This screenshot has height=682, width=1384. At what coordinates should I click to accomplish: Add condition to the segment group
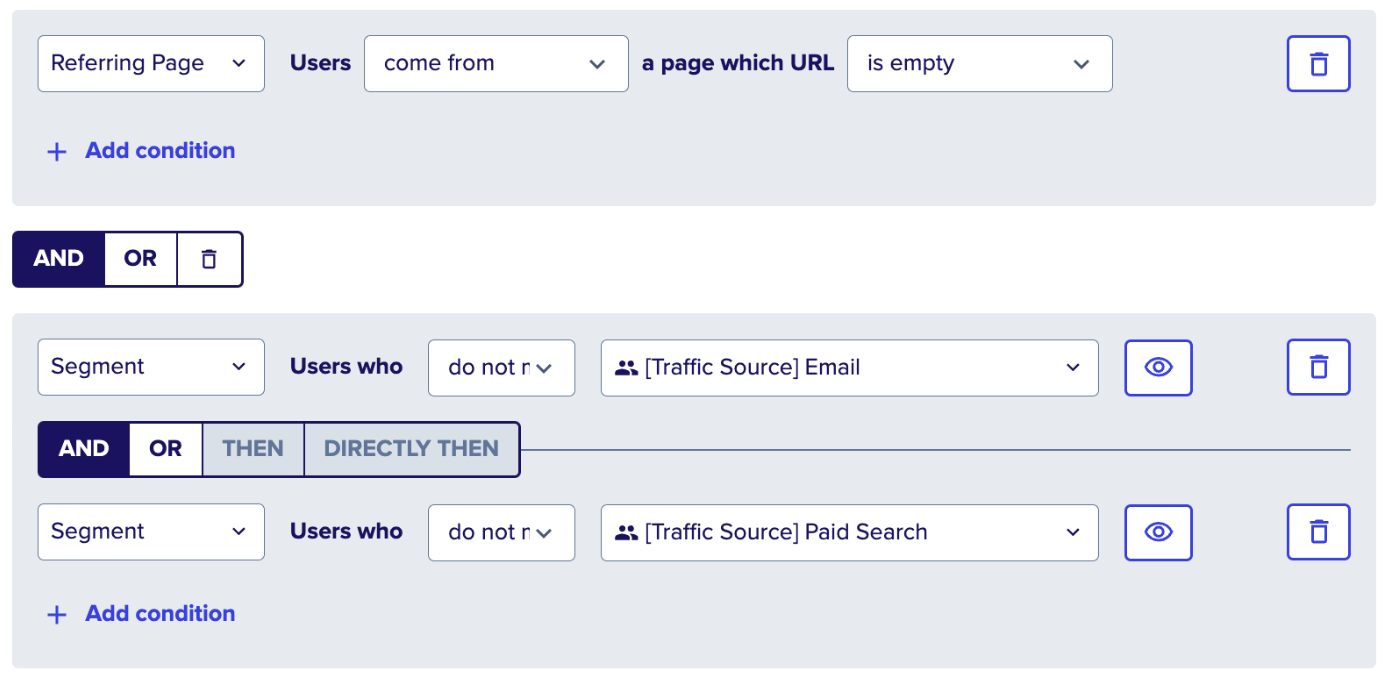click(141, 614)
